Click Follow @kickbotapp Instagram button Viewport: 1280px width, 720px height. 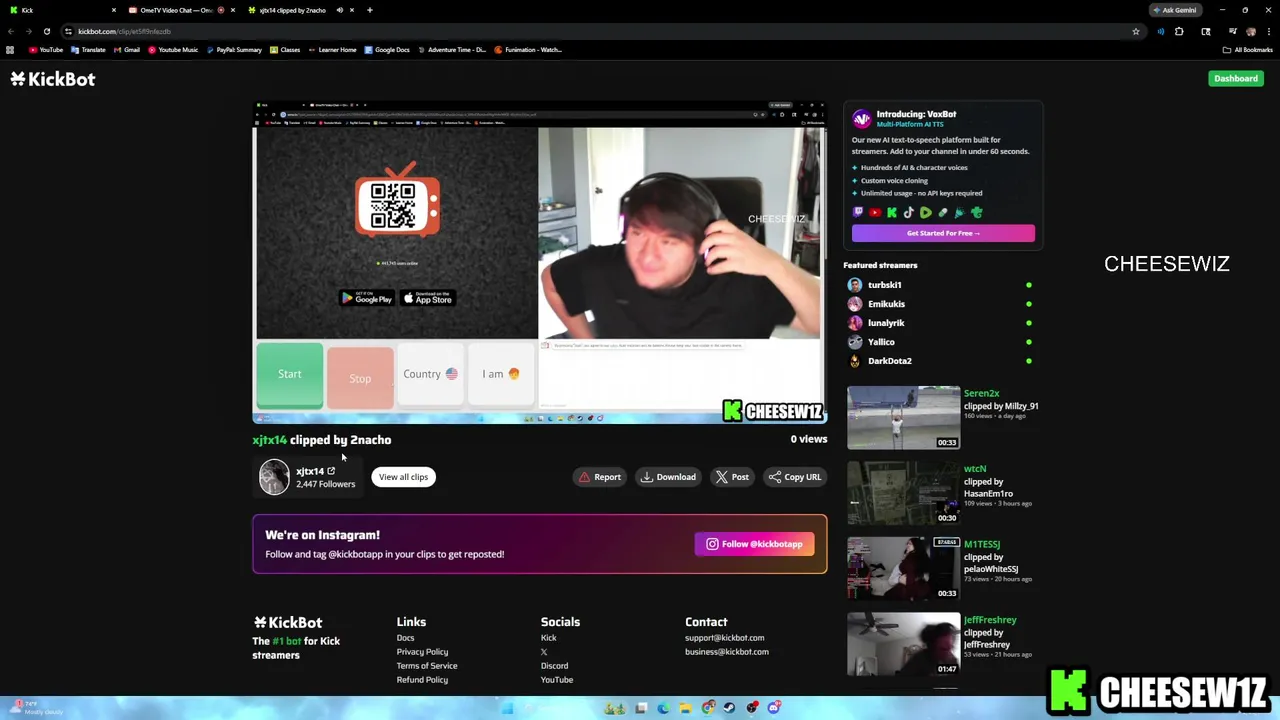[754, 544]
